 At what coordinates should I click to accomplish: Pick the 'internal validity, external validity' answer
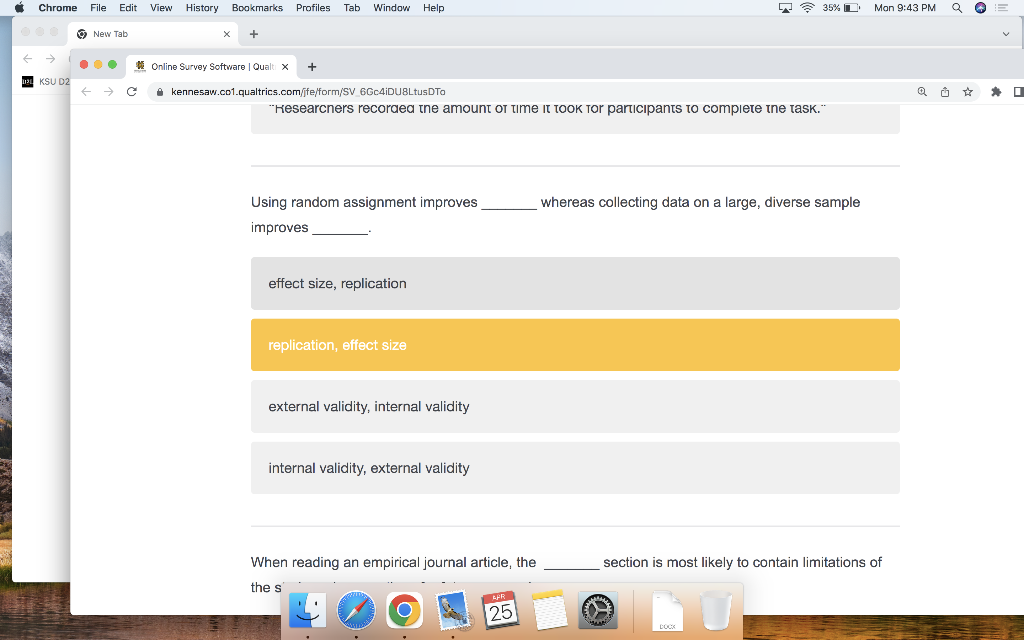click(x=575, y=467)
